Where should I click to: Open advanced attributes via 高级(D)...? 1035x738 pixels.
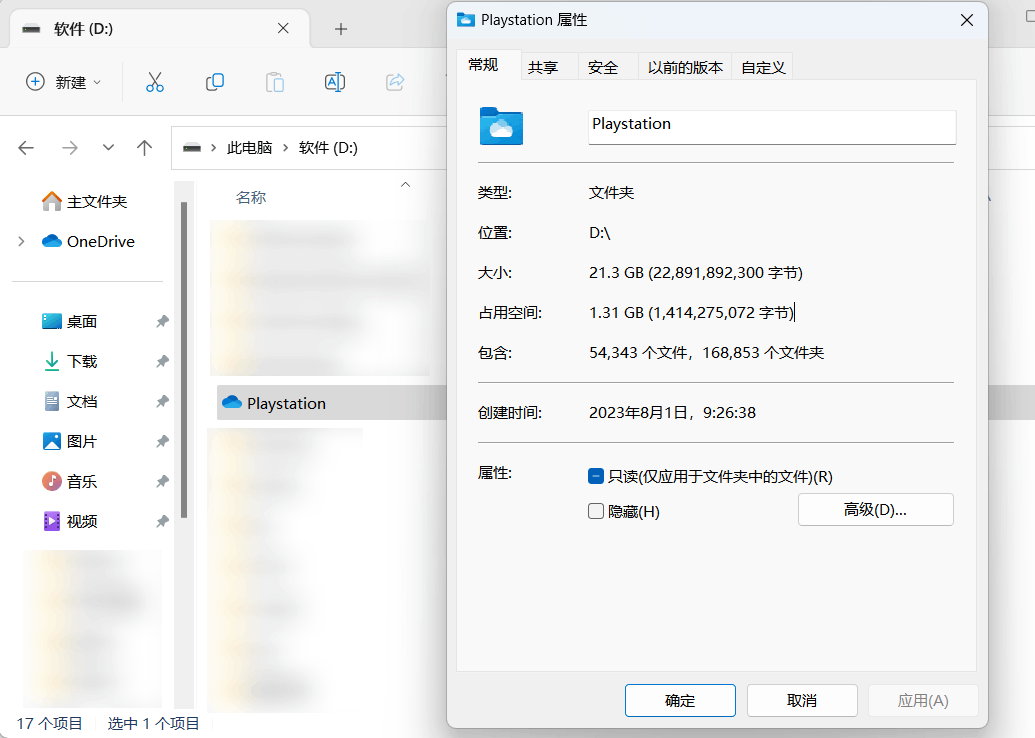[x=875, y=510]
